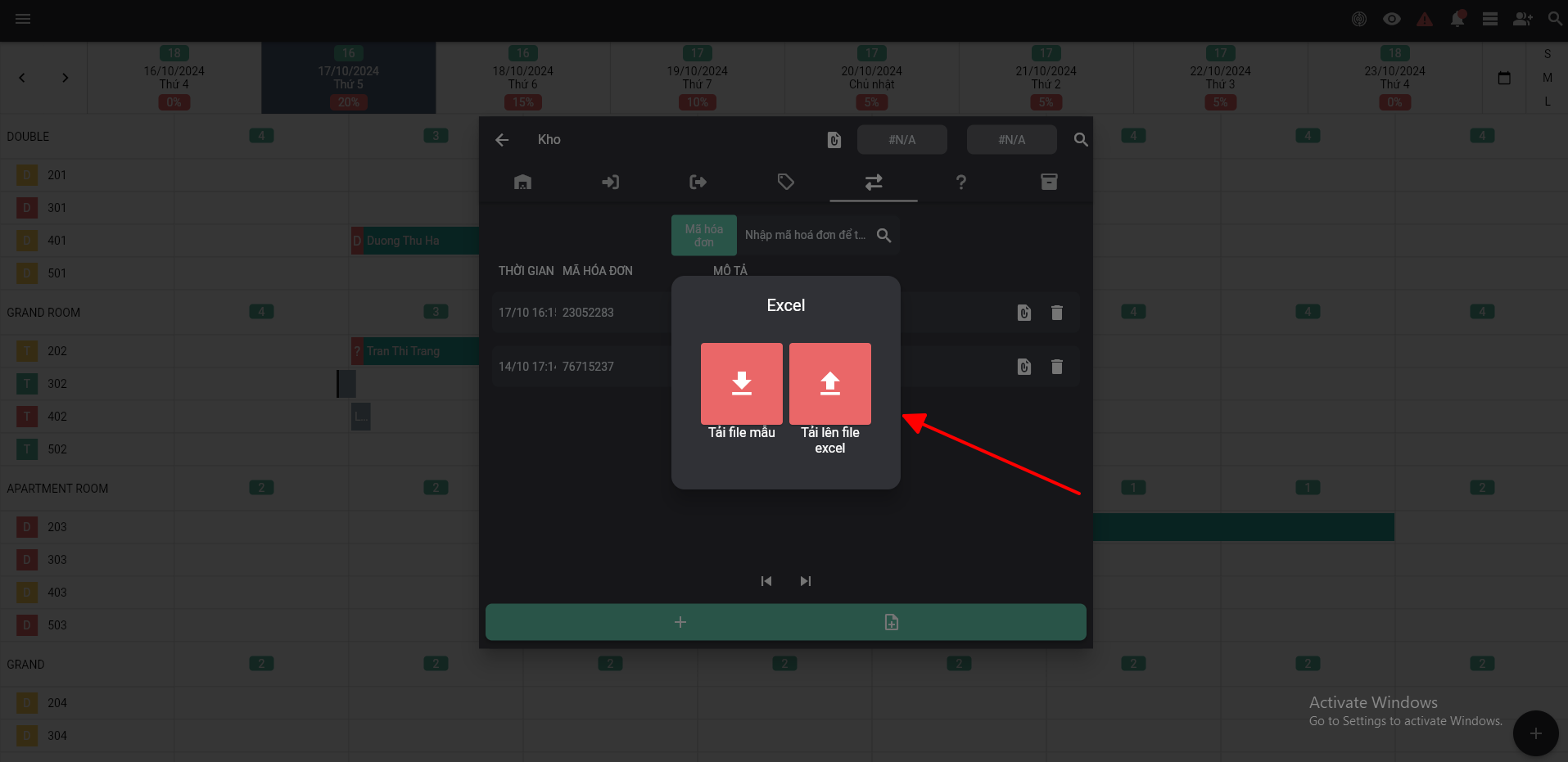Open the Tran Thi Trang booking
The height and width of the screenshot is (762, 1568).
pyautogui.click(x=415, y=351)
